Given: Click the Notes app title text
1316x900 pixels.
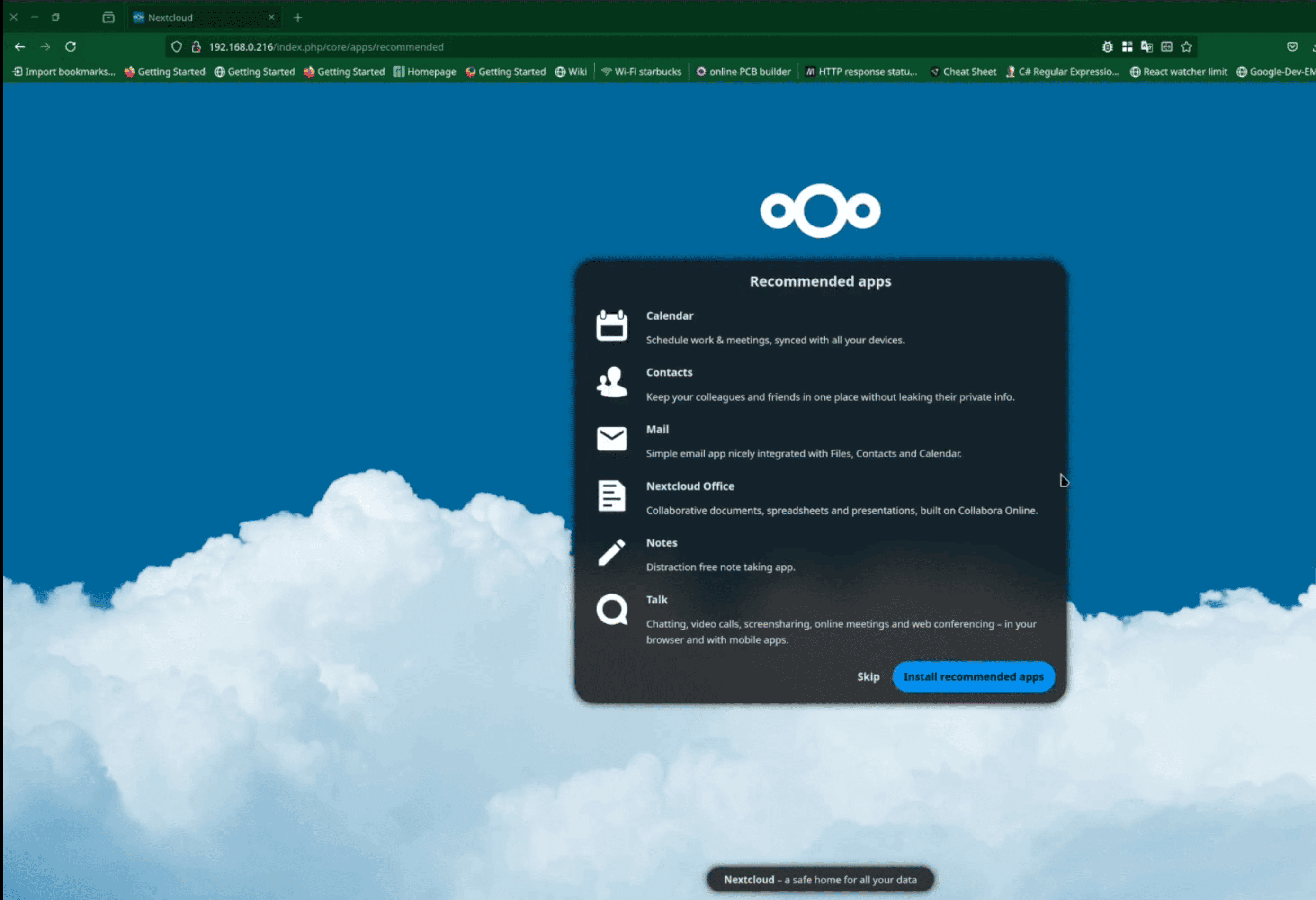Looking at the screenshot, I should [662, 543].
